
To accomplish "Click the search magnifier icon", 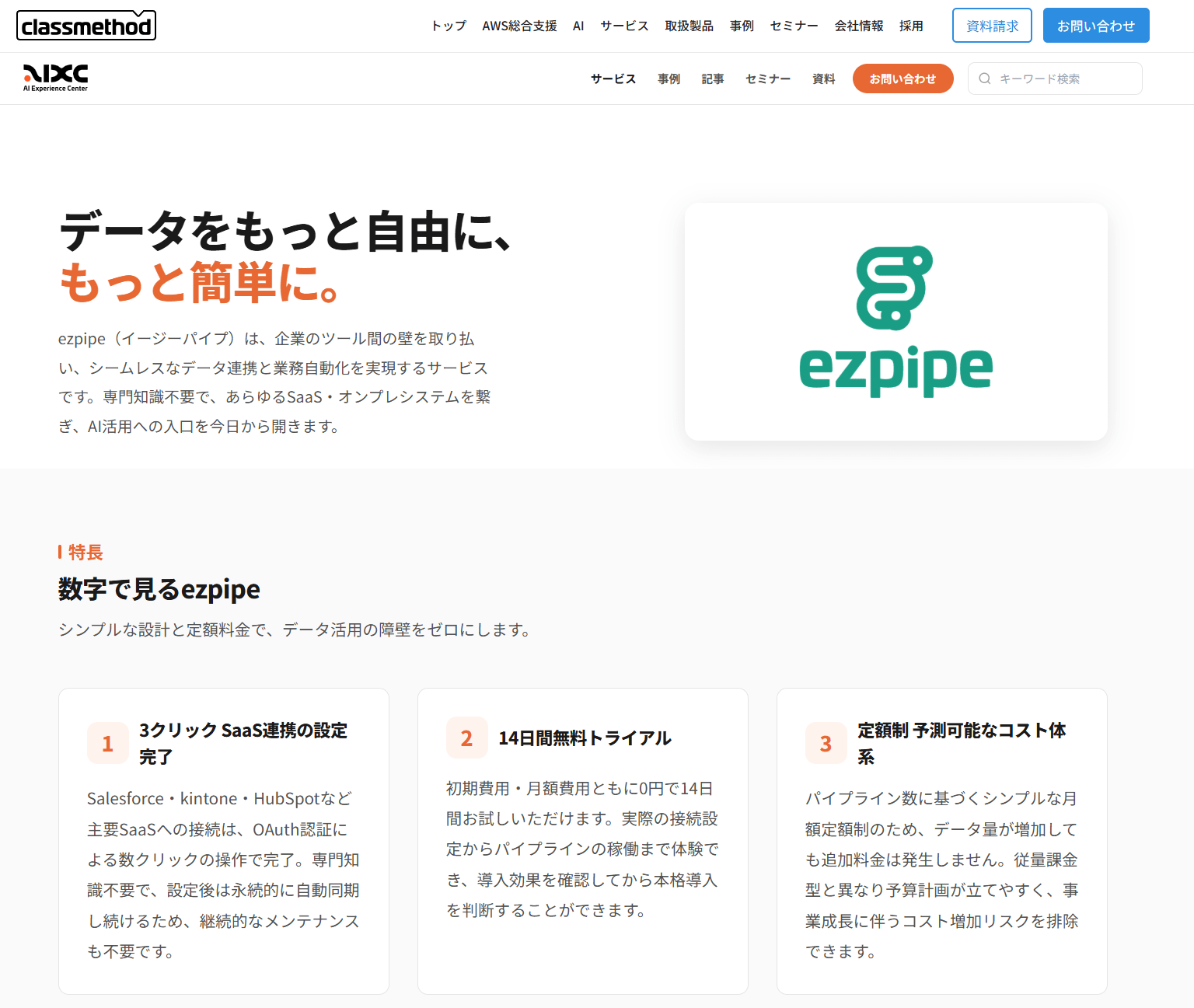I will (x=985, y=78).
